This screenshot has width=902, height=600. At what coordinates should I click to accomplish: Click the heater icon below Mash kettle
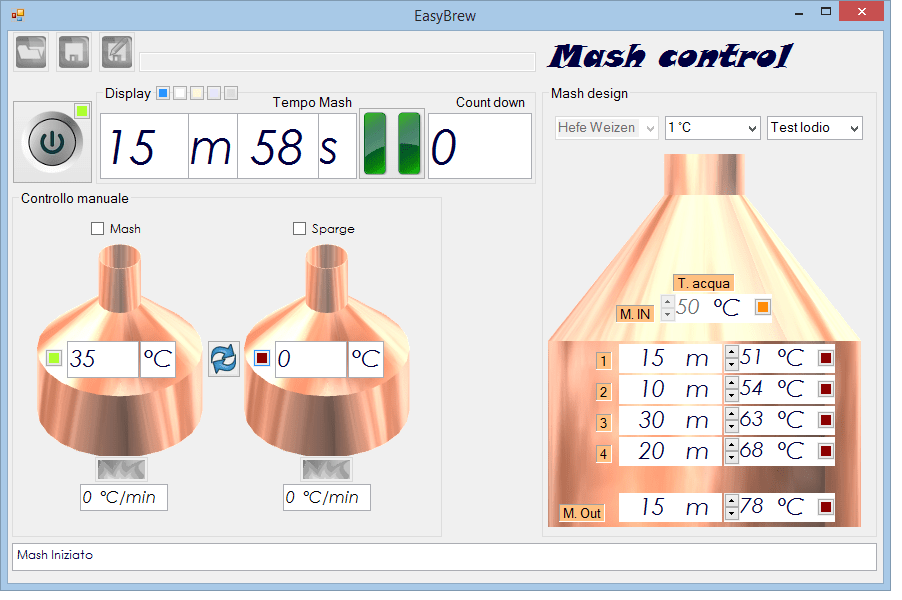(x=121, y=469)
